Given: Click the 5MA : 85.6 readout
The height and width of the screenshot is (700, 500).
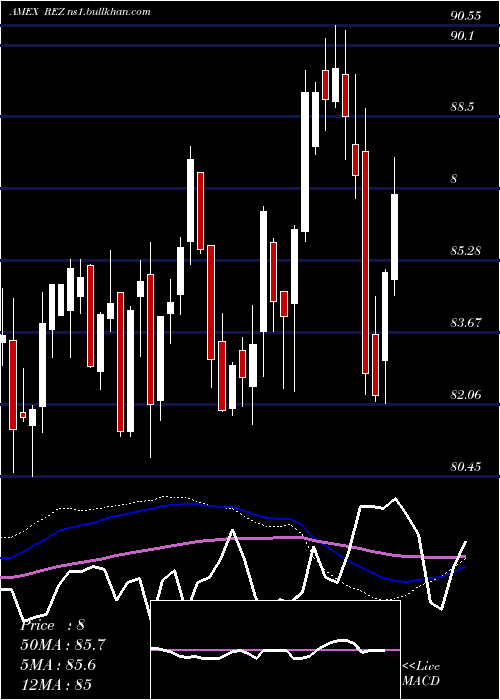Looking at the screenshot, I should (58, 664).
